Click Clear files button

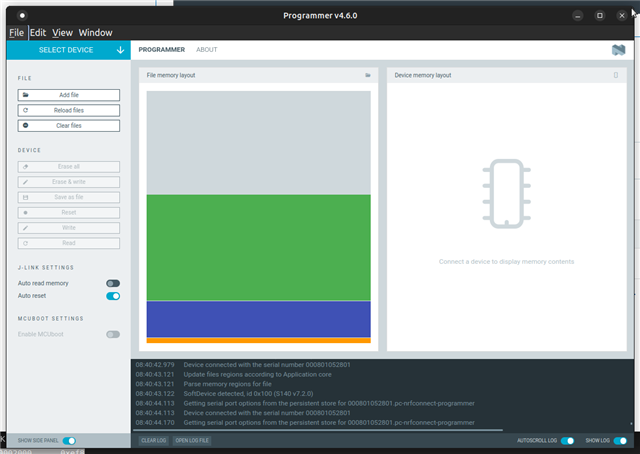[69, 126]
